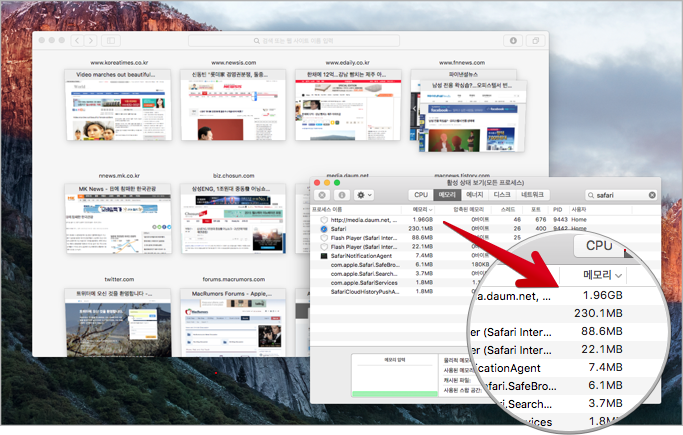Click the 메모리 압력 pressure graph

pyautogui.click(x=395, y=376)
